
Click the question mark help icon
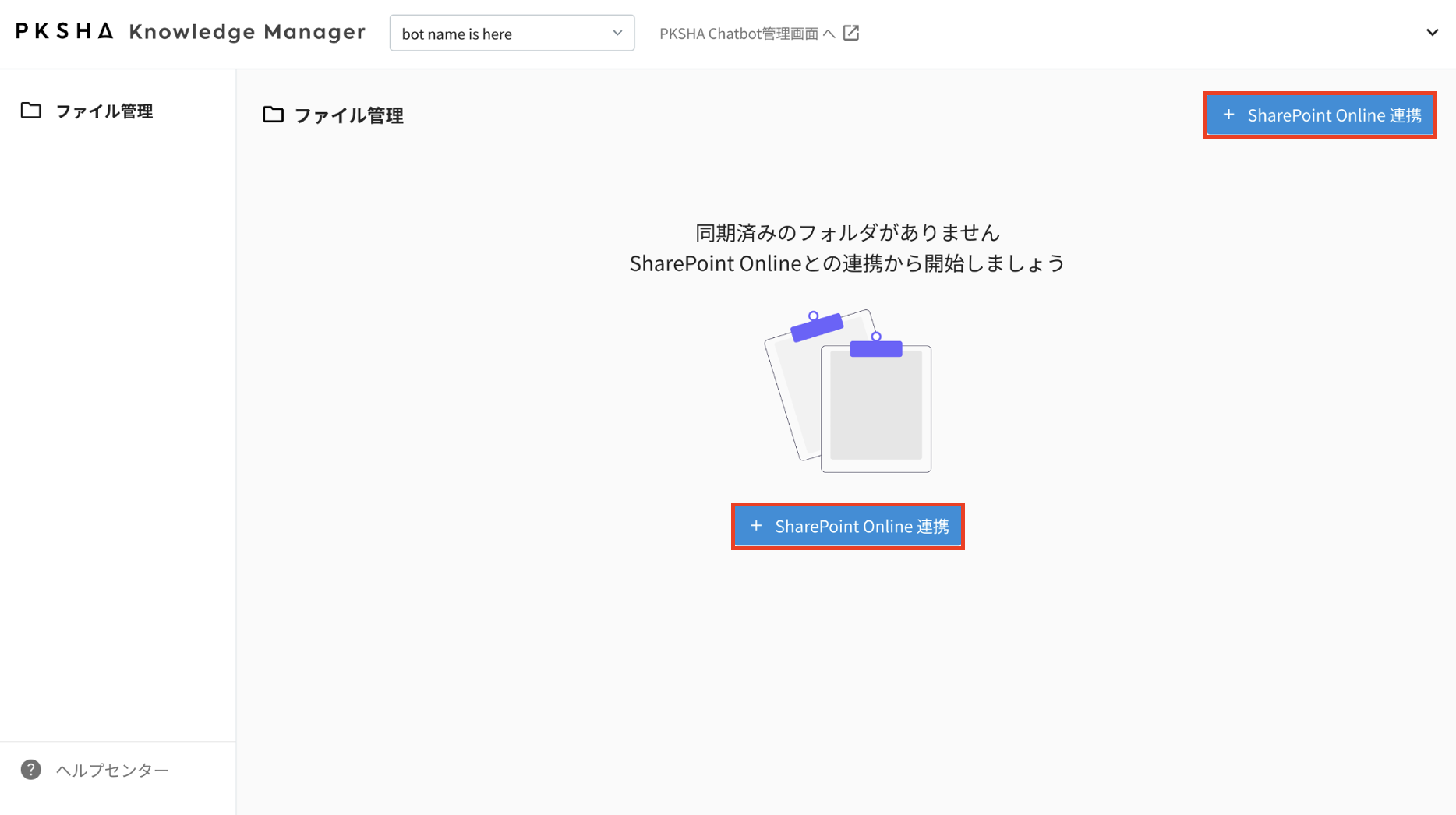pyautogui.click(x=30, y=770)
